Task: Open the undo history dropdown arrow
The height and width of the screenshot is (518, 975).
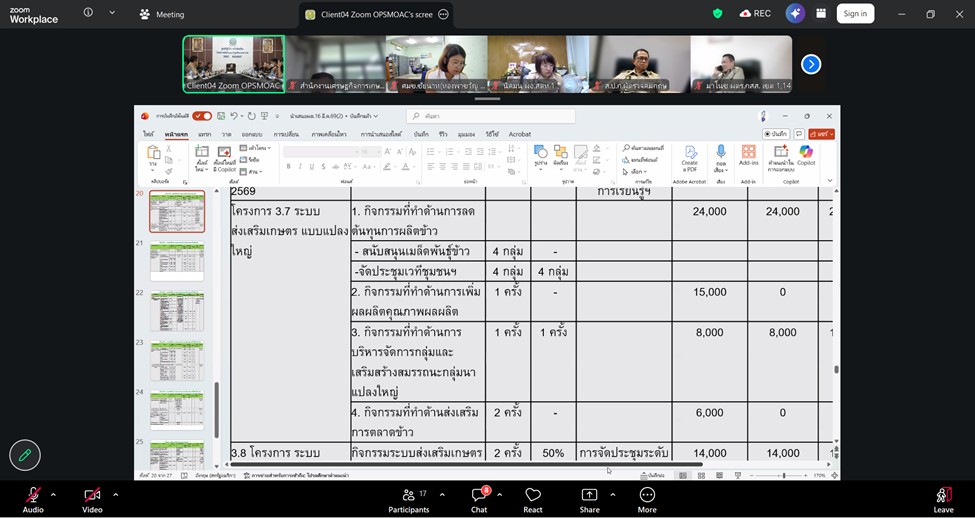Action: click(x=241, y=116)
